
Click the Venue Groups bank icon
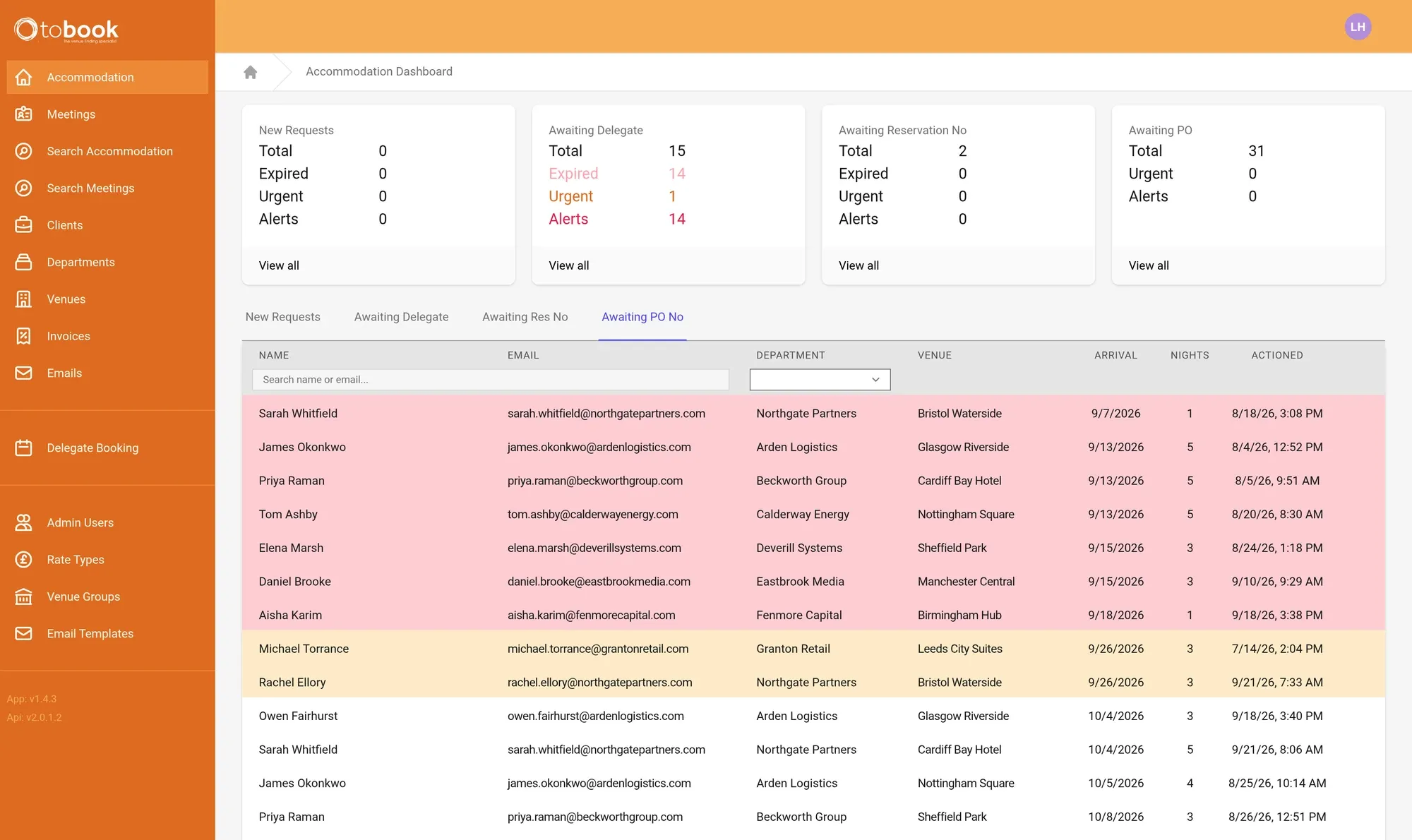coord(23,596)
